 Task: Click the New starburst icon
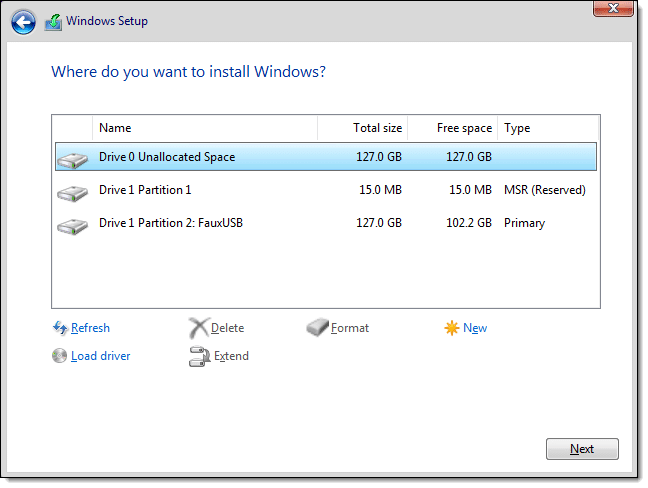(x=452, y=328)
